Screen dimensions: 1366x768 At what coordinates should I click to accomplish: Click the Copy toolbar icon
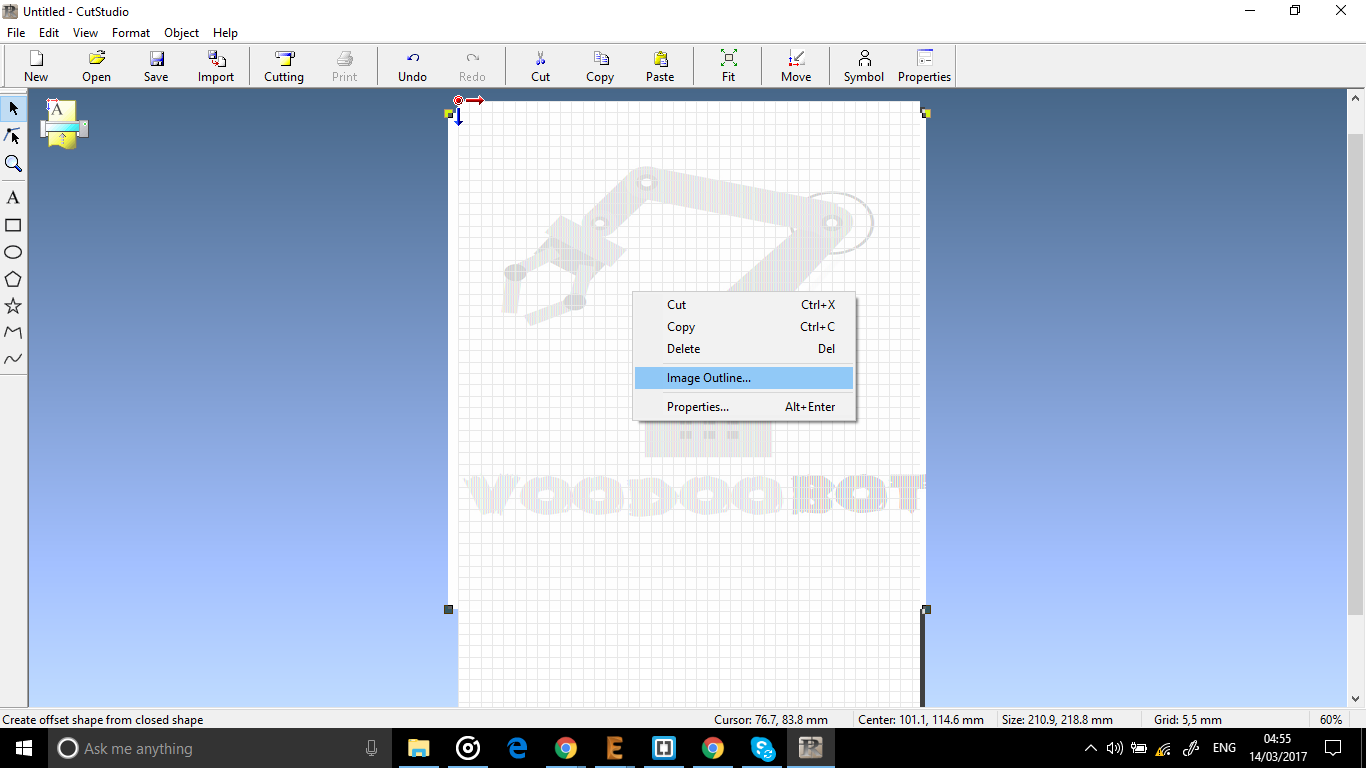click(x=600, y=66)
